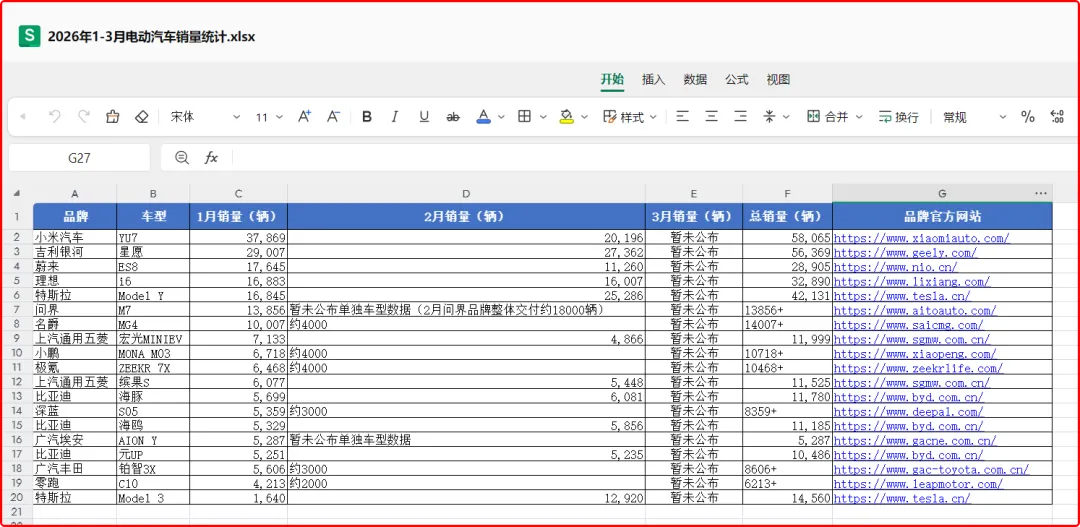Viewport: 1080px width, 527px height.
Task: Click the undo arrow icon
Action: (x=54, y=117)
